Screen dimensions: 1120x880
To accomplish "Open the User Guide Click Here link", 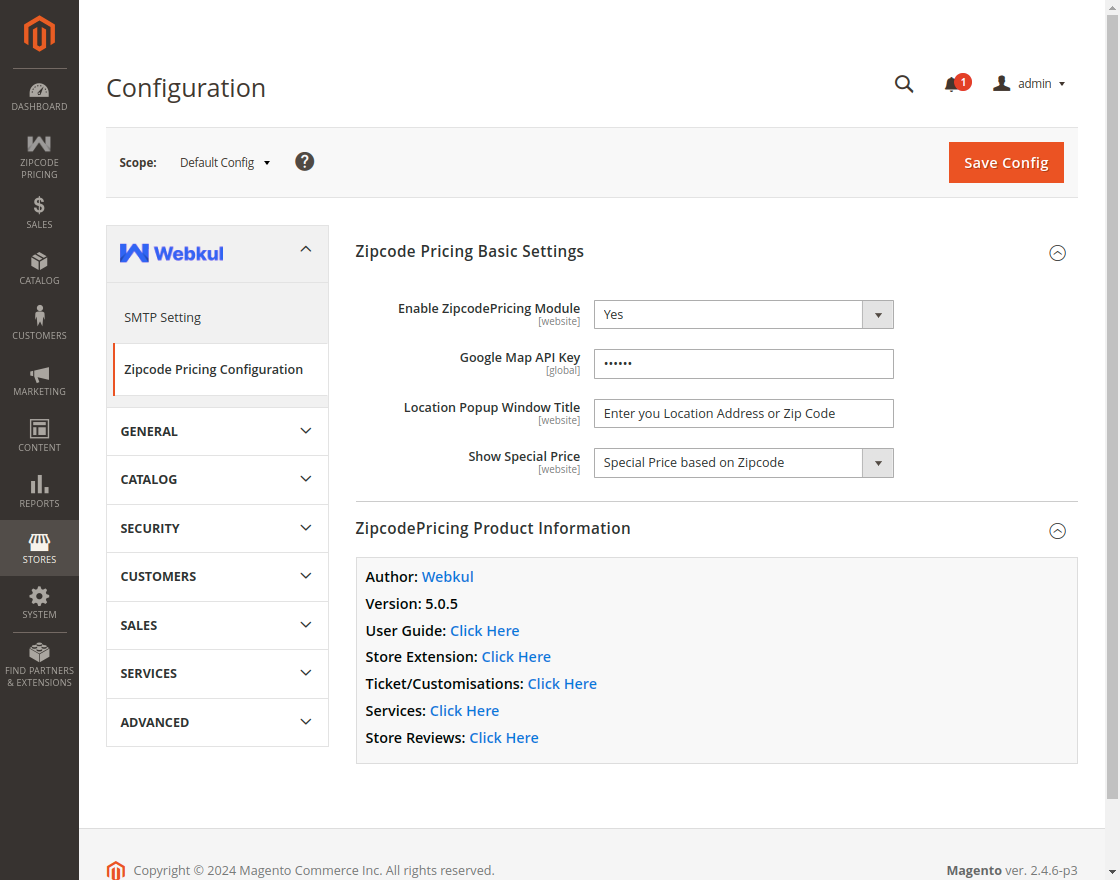I will pos(484,631).
